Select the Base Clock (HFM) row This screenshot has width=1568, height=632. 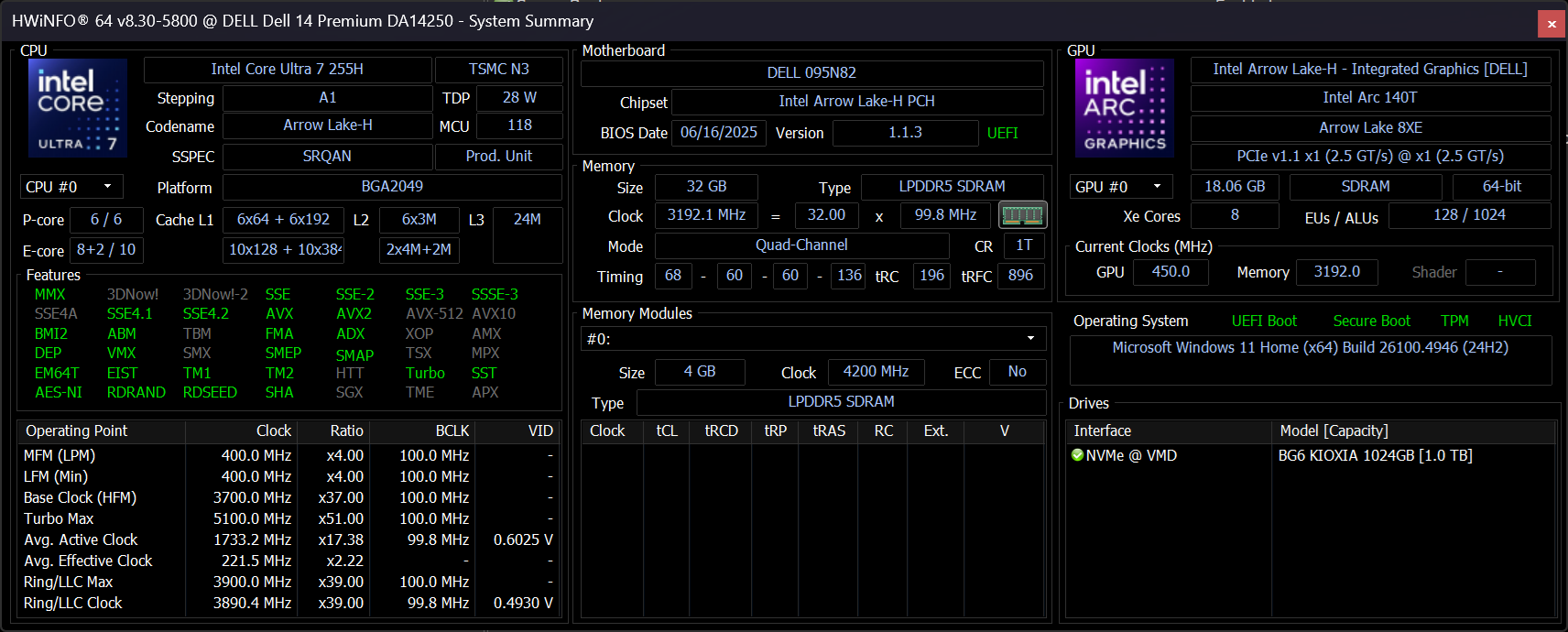click(x=289, y=497)
